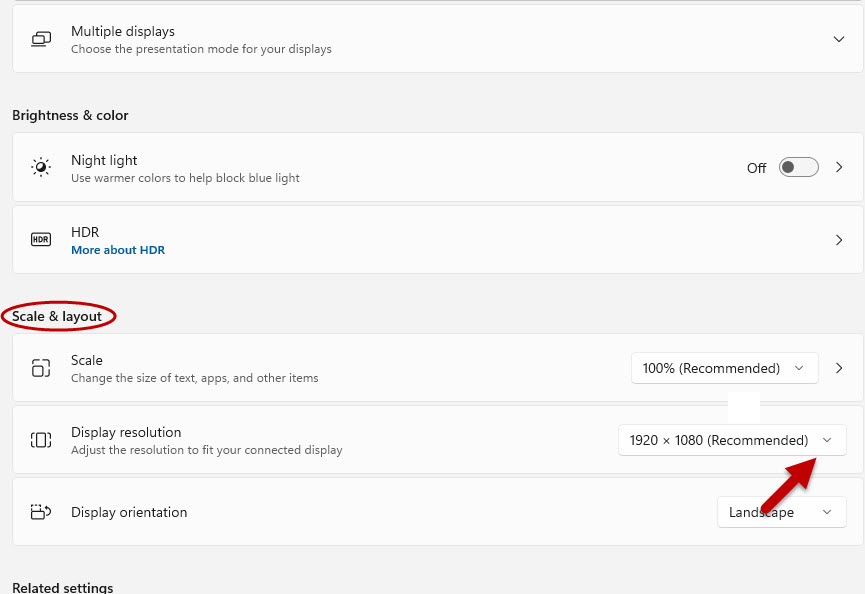Viewport: 865px width, 594px height.
Task: Click the HDR label
Action: pyautogui.click(x=85, y=232)
